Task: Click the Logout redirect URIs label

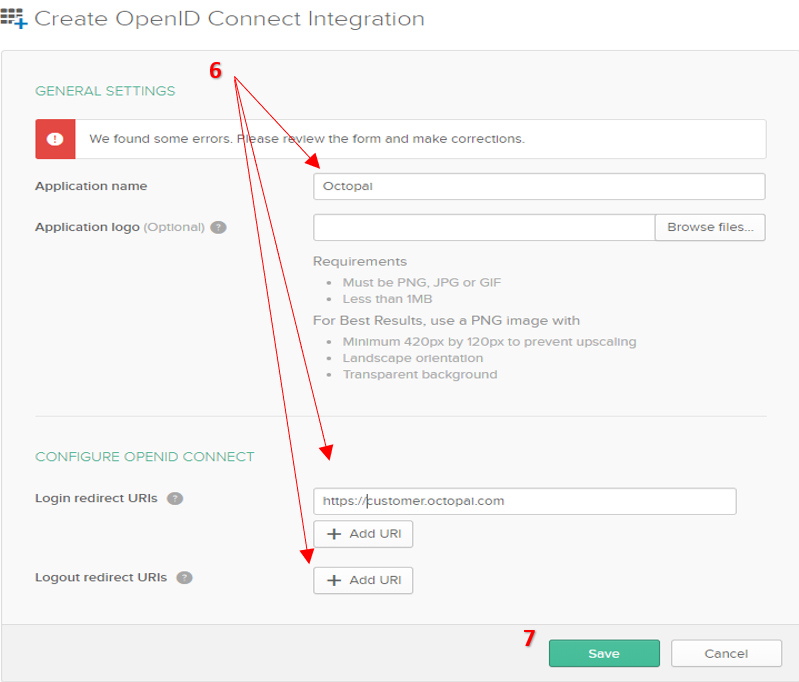Action: pos(101,578)
